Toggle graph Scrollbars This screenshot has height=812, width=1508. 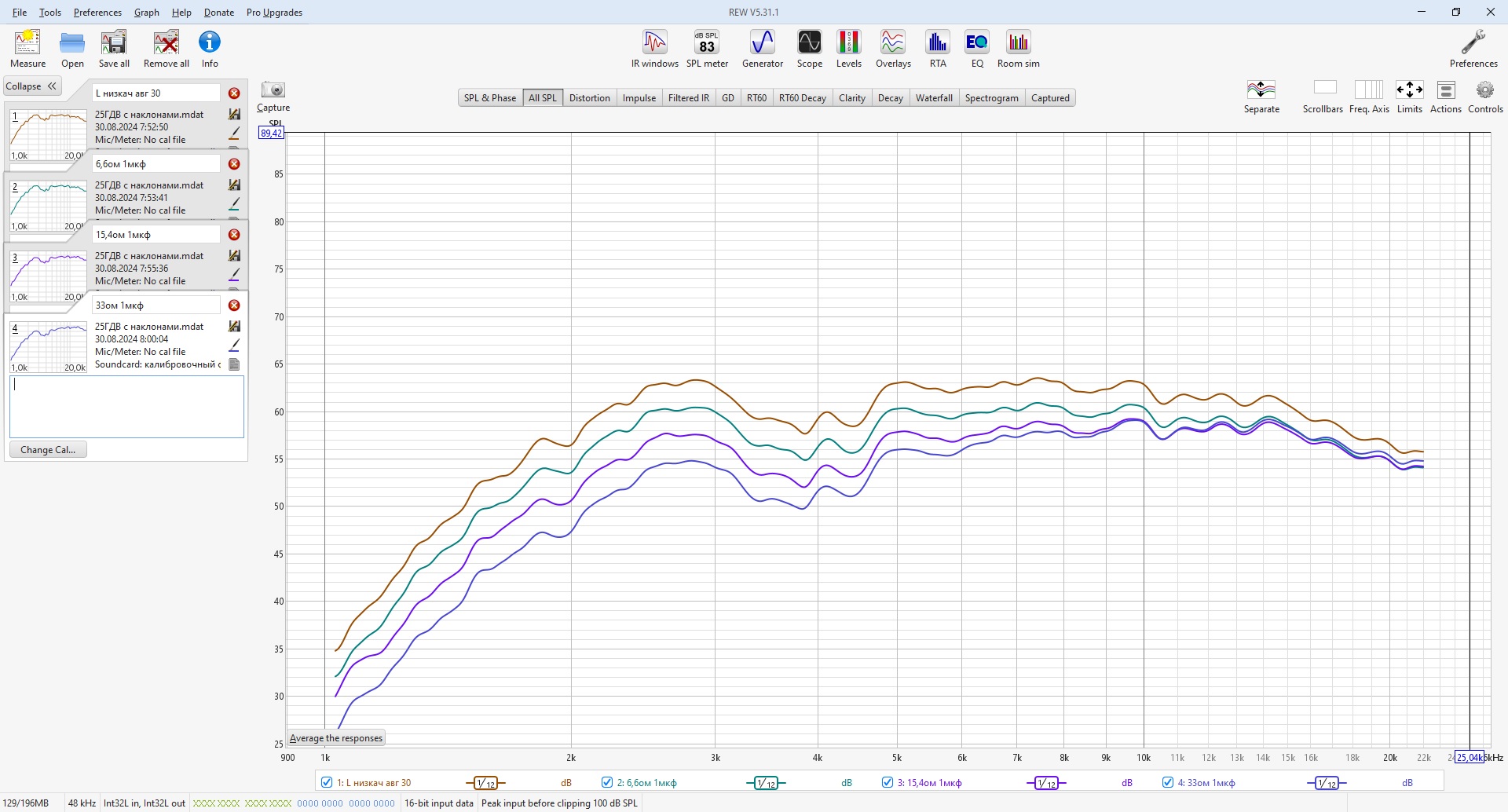(1323, 97)
